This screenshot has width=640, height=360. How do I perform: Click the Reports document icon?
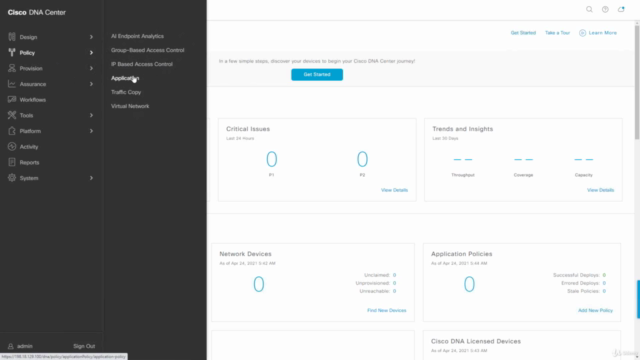pyautogui.click(x=12, y=162)
